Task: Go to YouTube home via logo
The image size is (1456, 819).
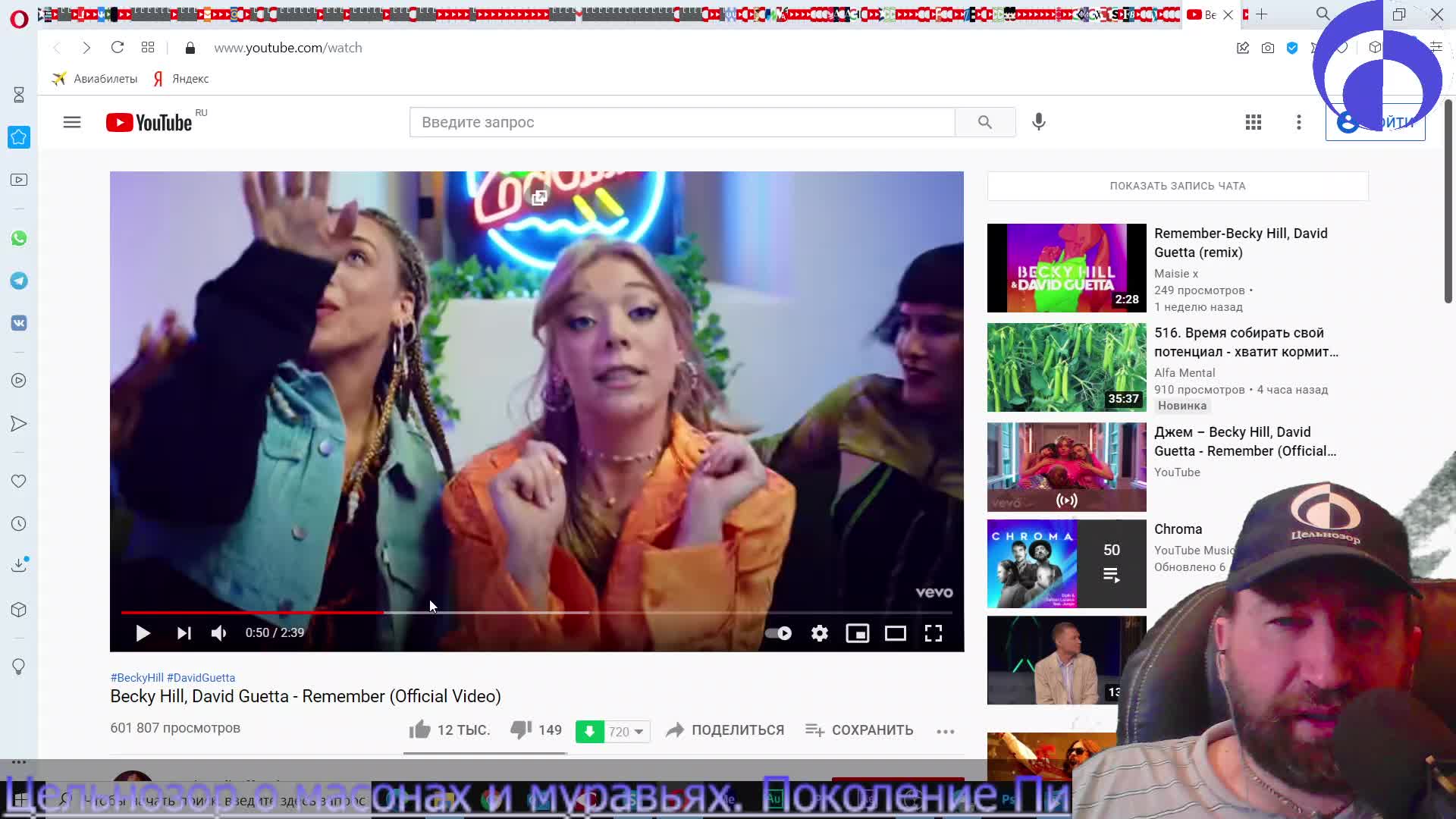Action: (149, 122)
